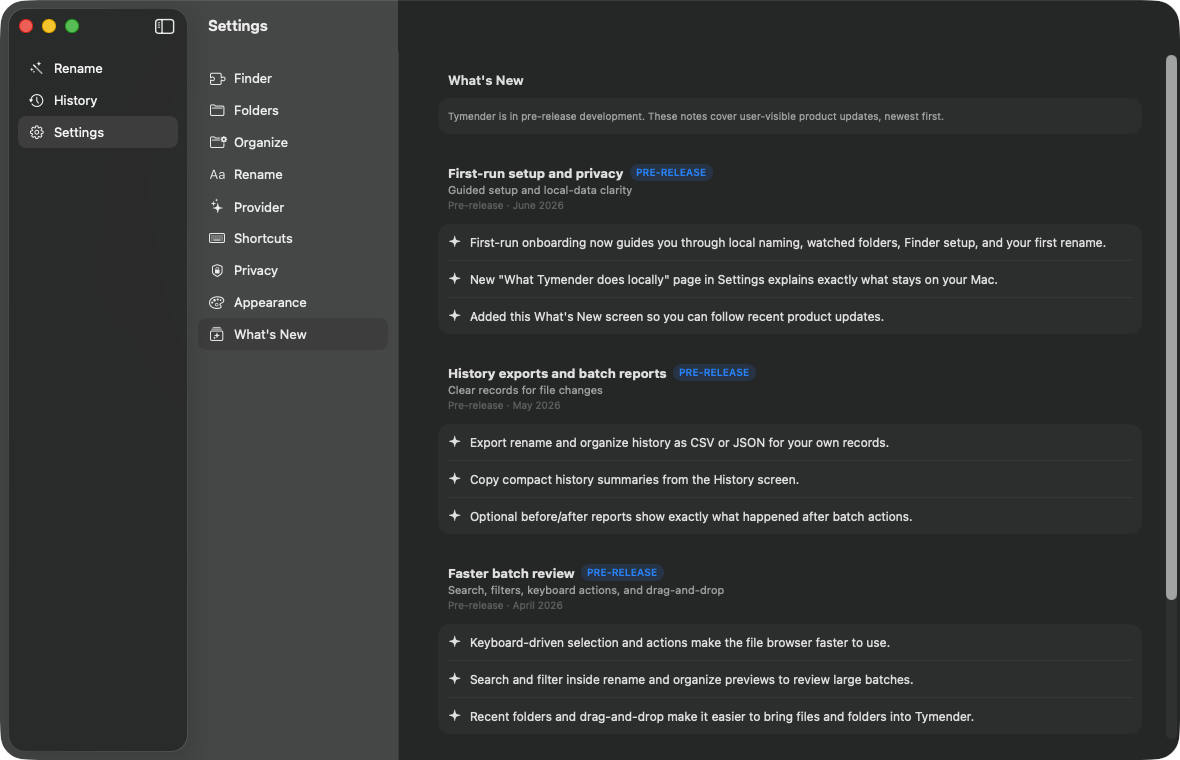Switch to Organize settings

coord(293,142)
